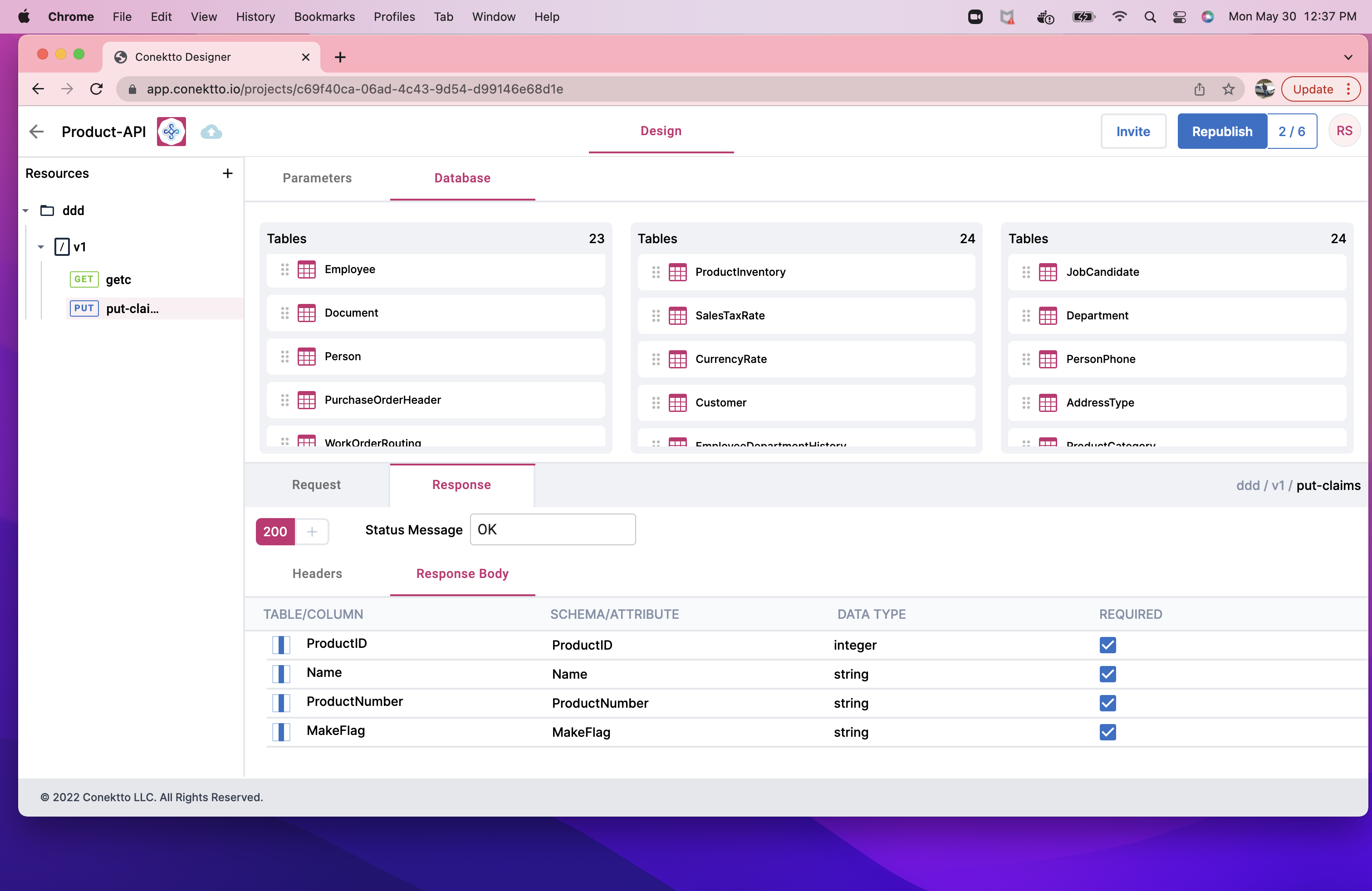Switch to the Parameters tab
Viewport: 1372px width, 891px height.
point(317,178)
